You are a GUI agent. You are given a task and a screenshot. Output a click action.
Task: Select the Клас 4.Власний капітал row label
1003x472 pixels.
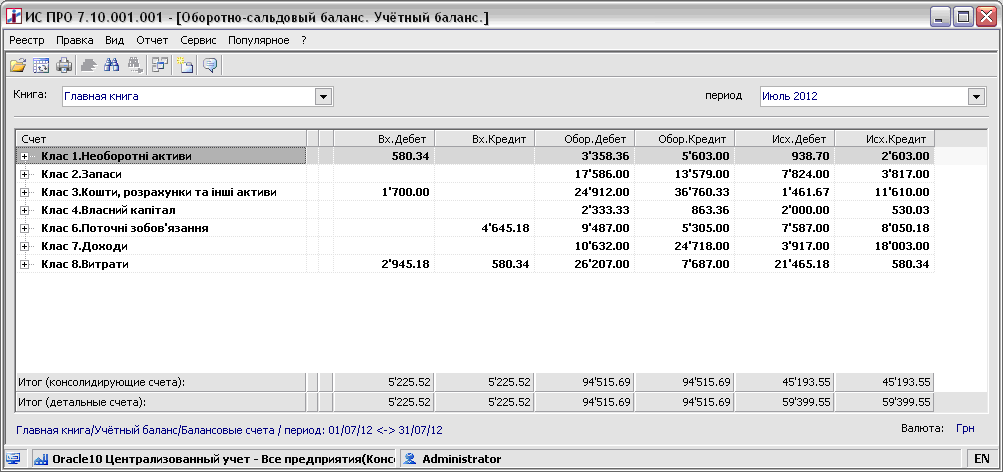[x=108, y=210]
